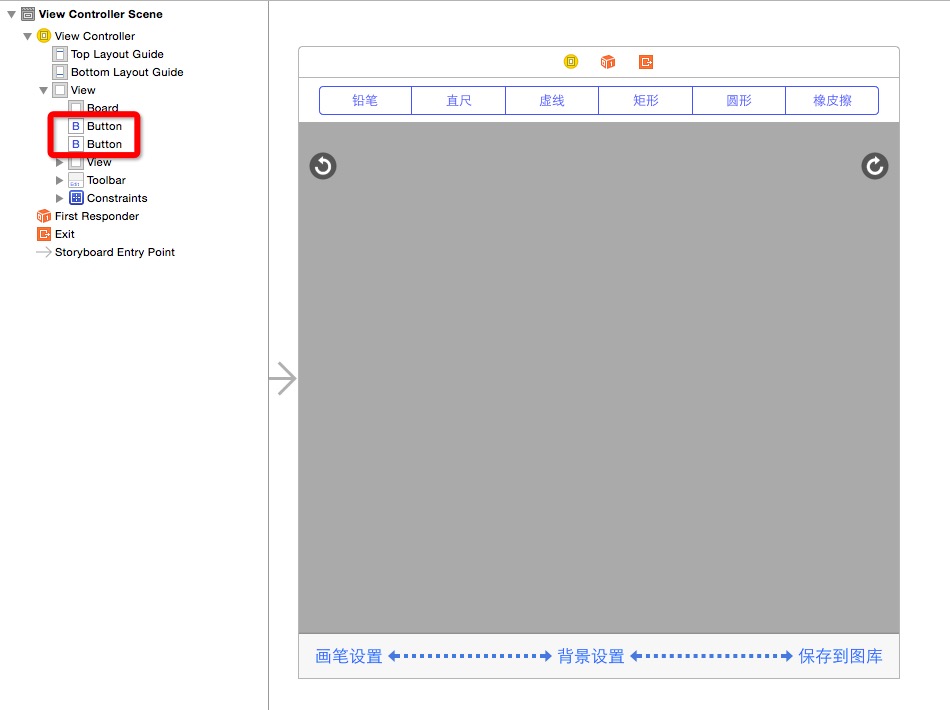950x710 pixels.
Task: Click the gray Board drawing area
Action: coord(599,378)
